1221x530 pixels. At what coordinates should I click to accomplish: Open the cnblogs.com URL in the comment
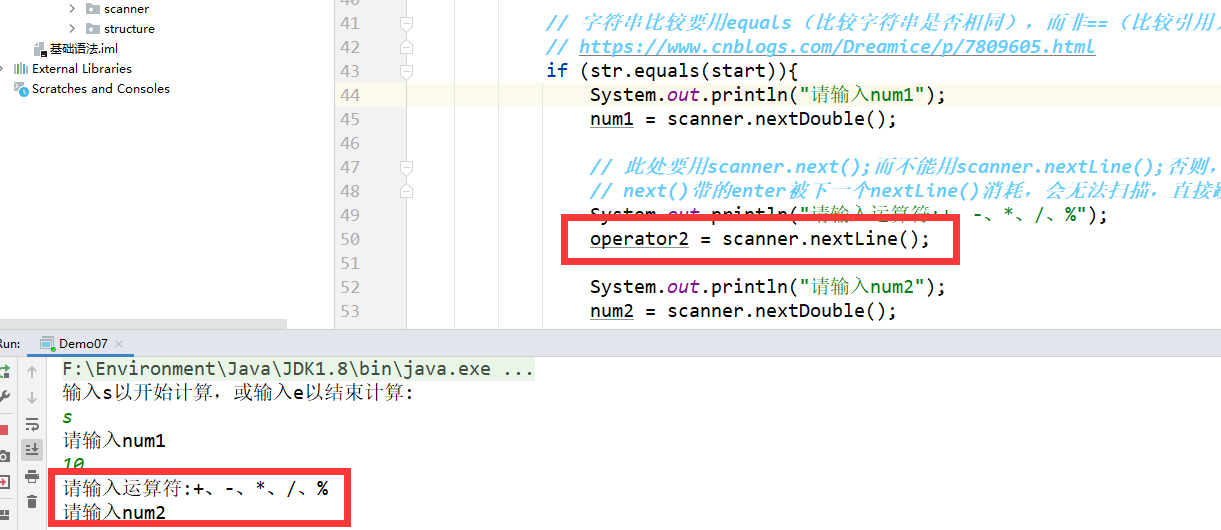[837, 47]
